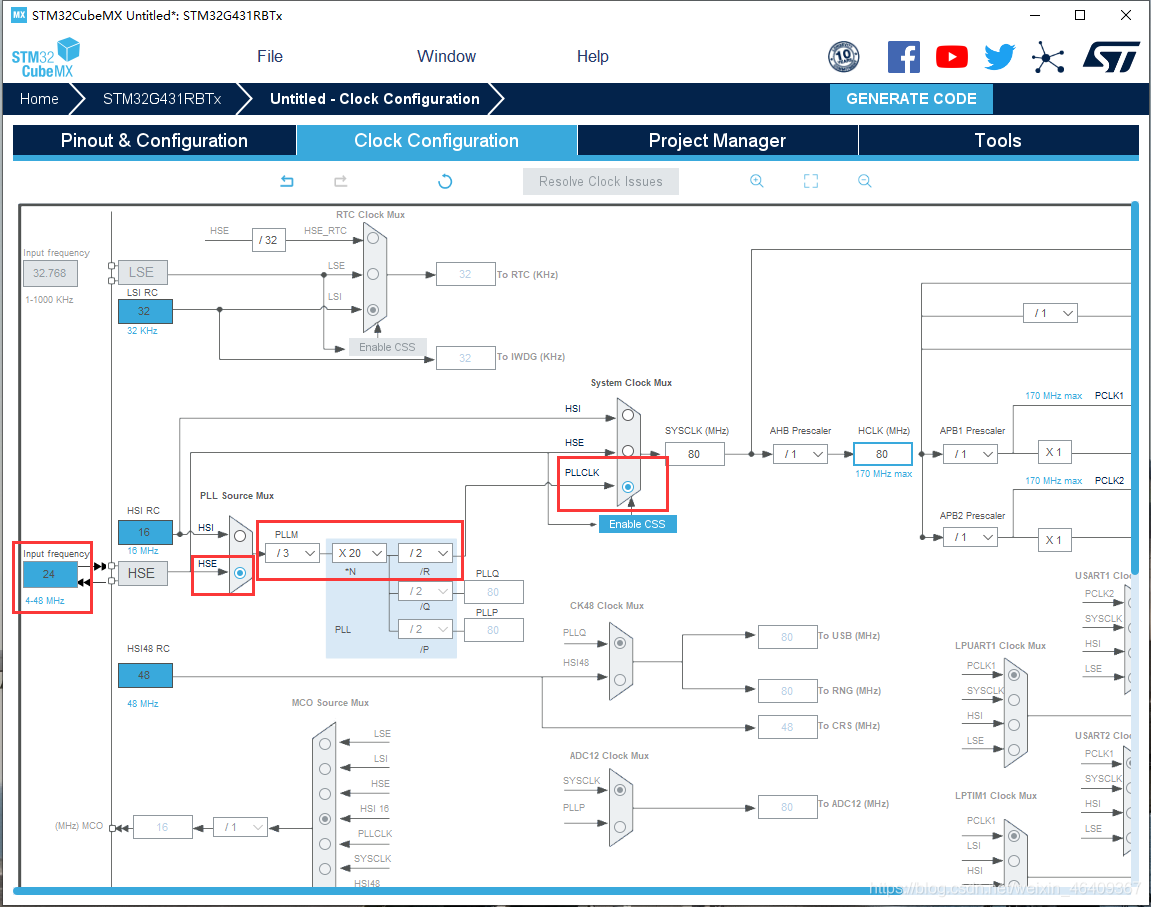Select HSI in the System Clock Mux
The height and width of the screenshot is (907, 1151).
[x=628, y=415]
